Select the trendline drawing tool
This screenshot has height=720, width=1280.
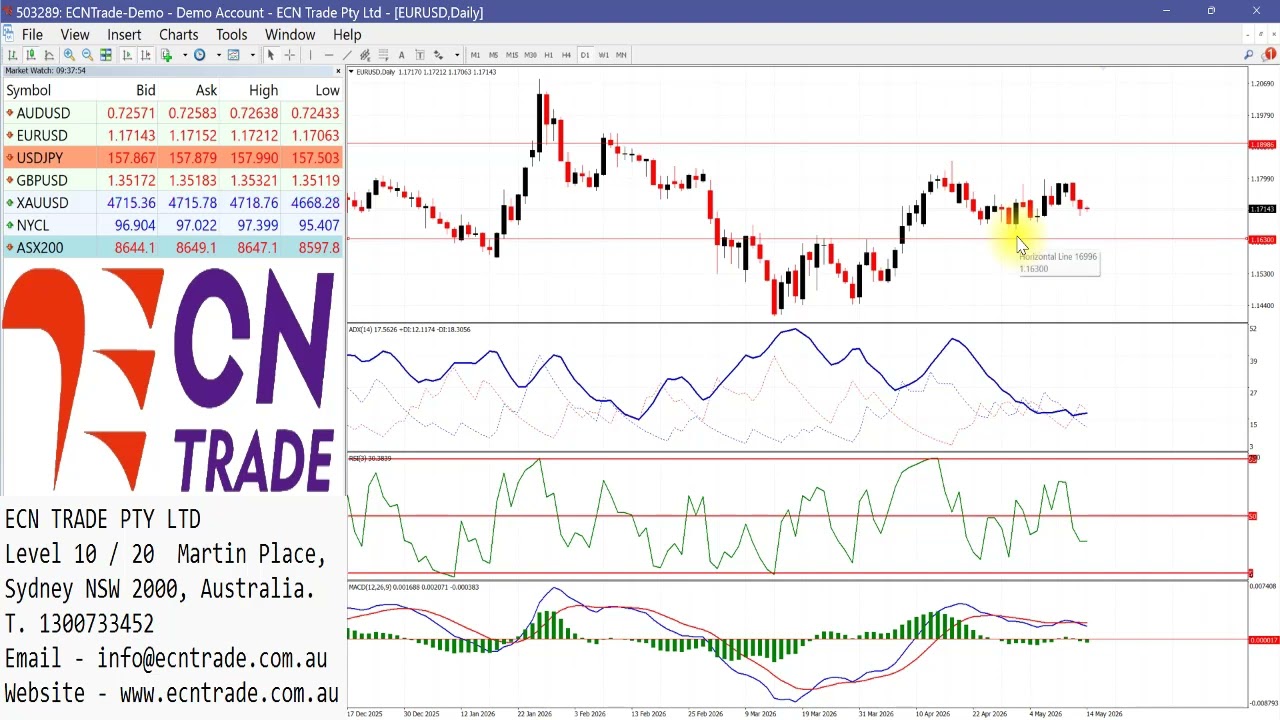click(x=347, y=55)
